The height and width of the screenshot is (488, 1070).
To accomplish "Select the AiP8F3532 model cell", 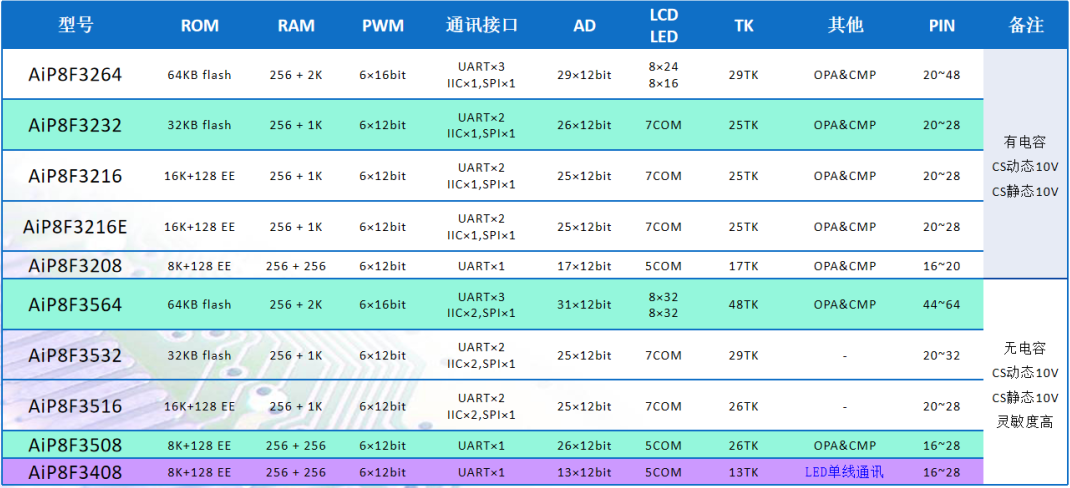I will pyautogui.click(x=76, y=355).
